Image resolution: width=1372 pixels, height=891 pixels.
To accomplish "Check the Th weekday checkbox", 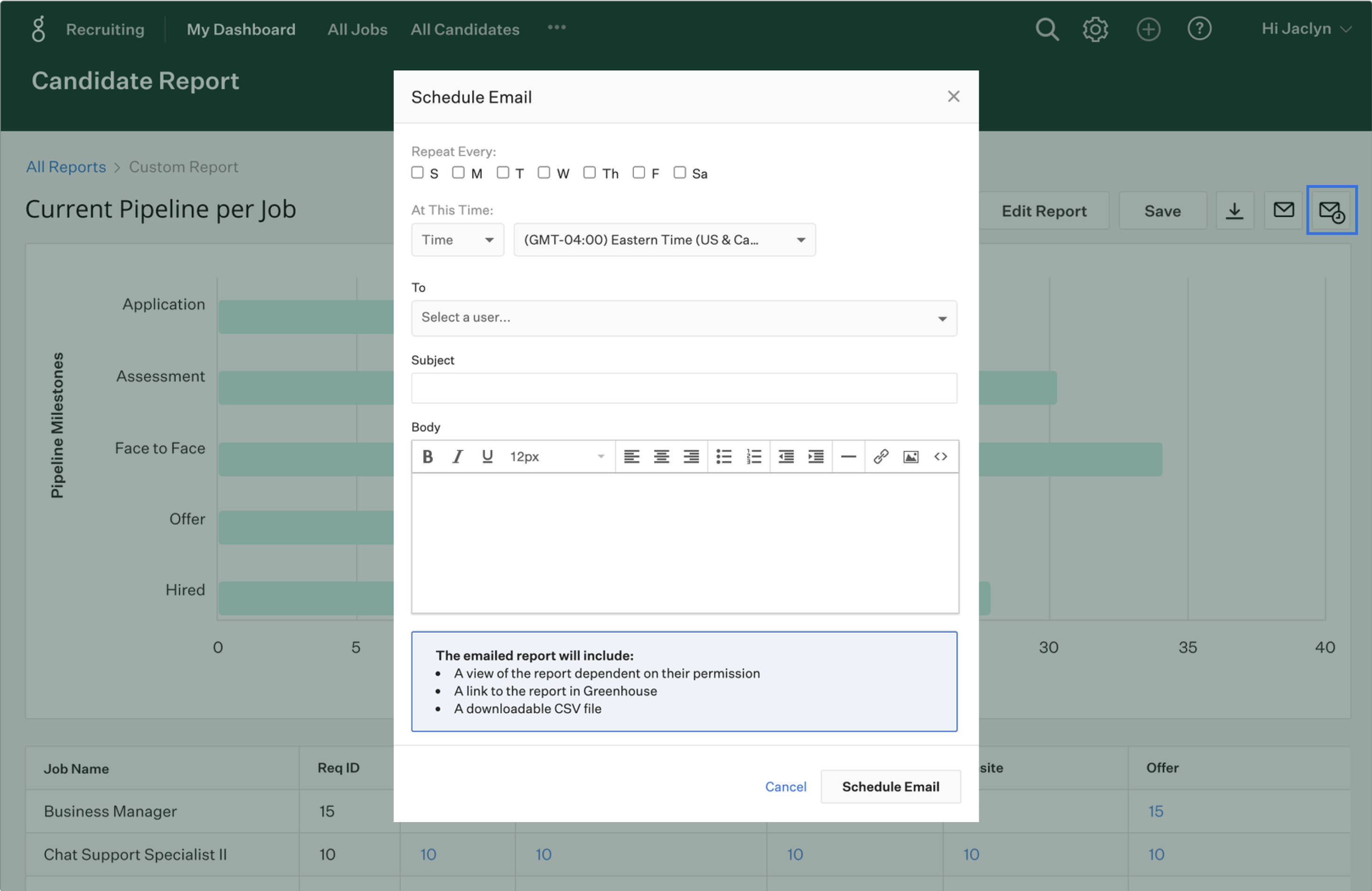I will (590, 172).
